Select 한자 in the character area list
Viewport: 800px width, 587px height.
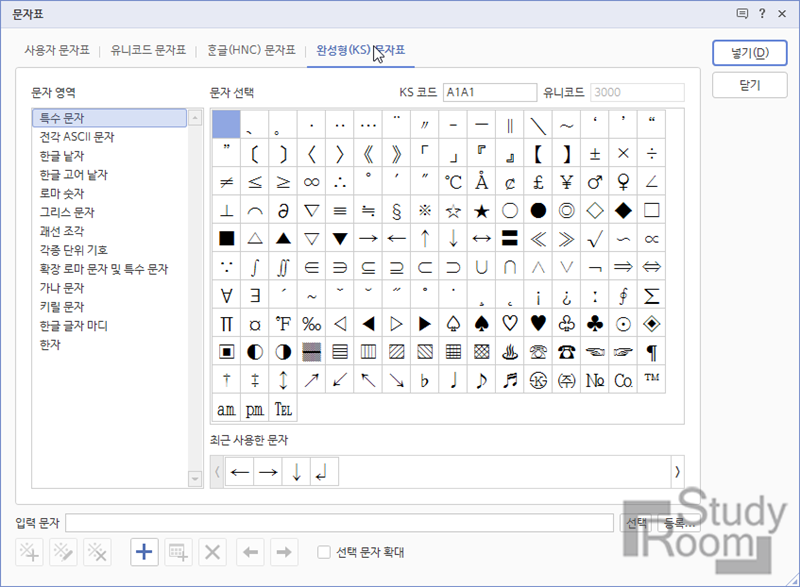pyautogui.click(x=110, y=344)
